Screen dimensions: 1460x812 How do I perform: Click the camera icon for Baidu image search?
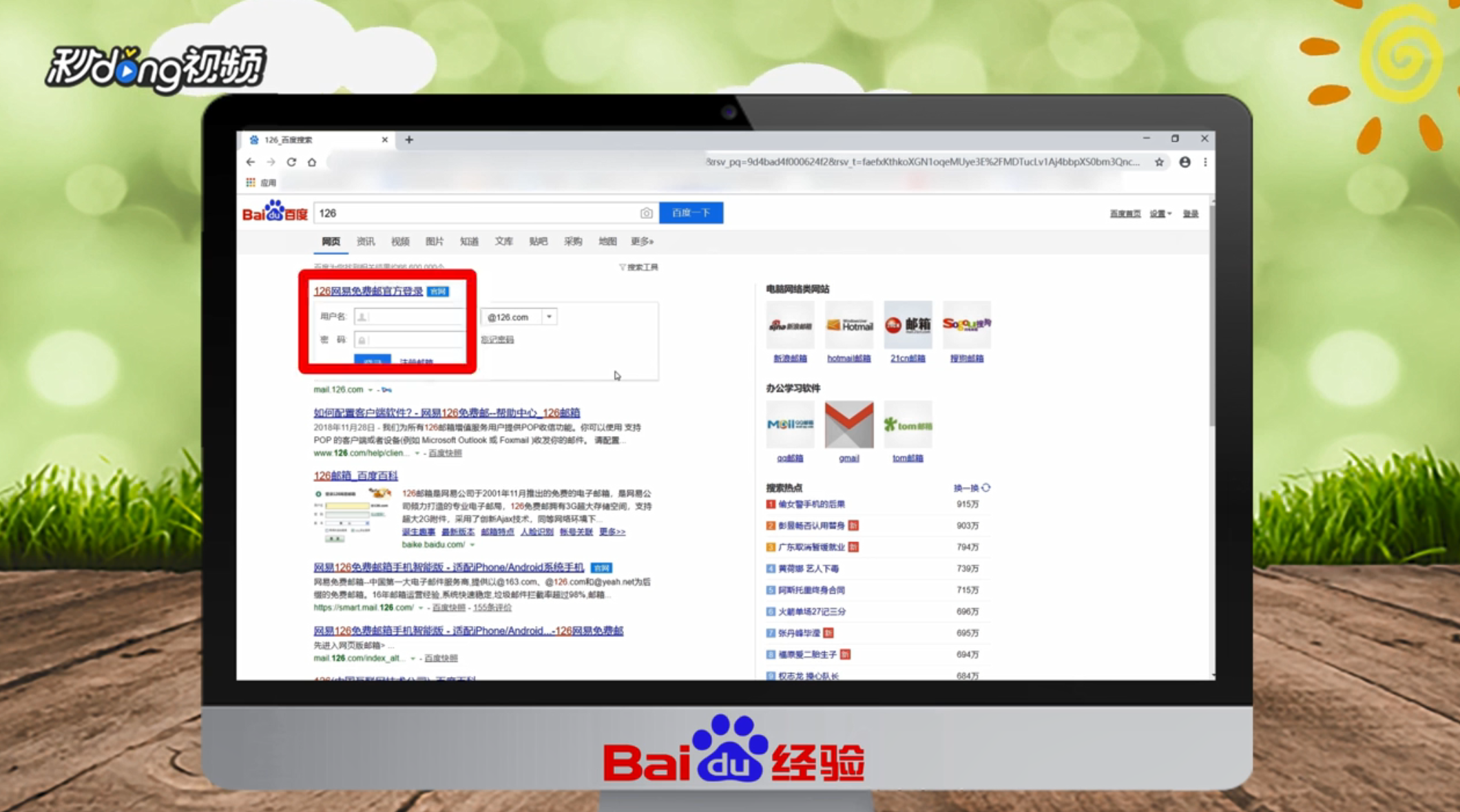pyautogui.click(x=646, y=213)
